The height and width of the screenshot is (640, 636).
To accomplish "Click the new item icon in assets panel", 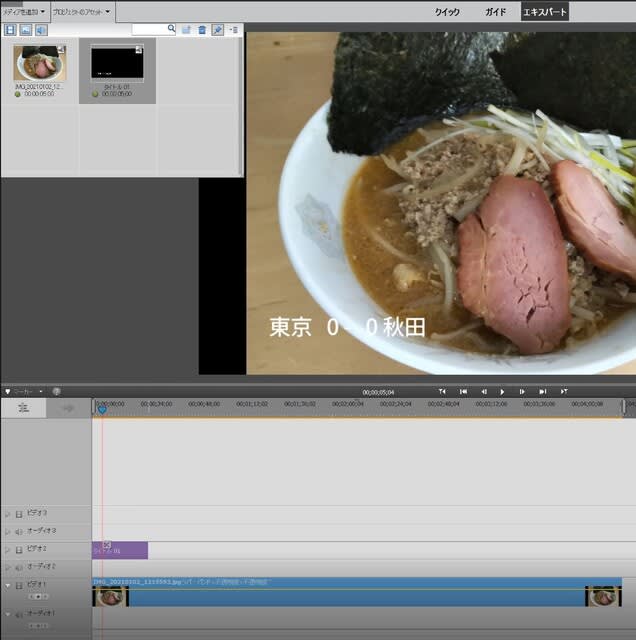I will pyautogui.click(x=187, y=30).
